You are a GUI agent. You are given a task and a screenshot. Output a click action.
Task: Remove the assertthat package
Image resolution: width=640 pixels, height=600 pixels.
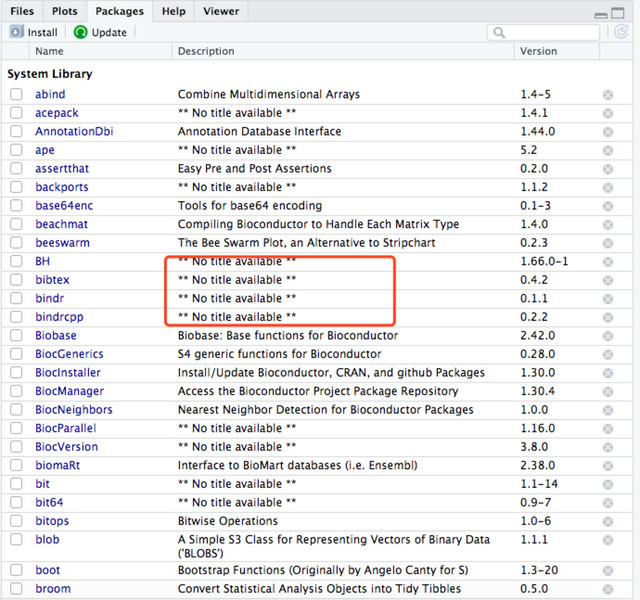pos(608,169)
